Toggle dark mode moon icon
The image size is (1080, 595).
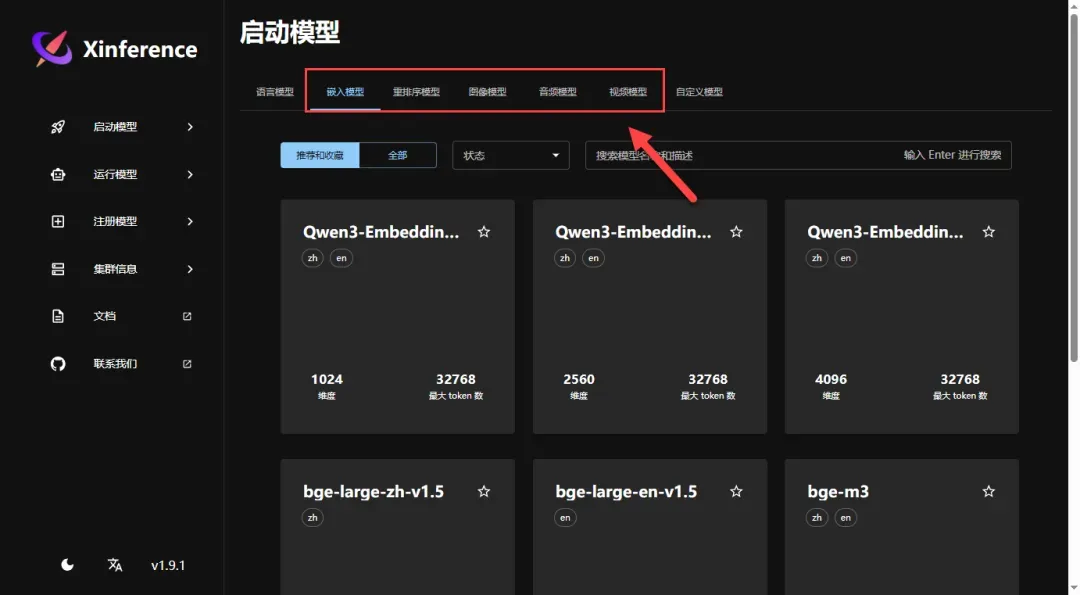click(67, 565)
